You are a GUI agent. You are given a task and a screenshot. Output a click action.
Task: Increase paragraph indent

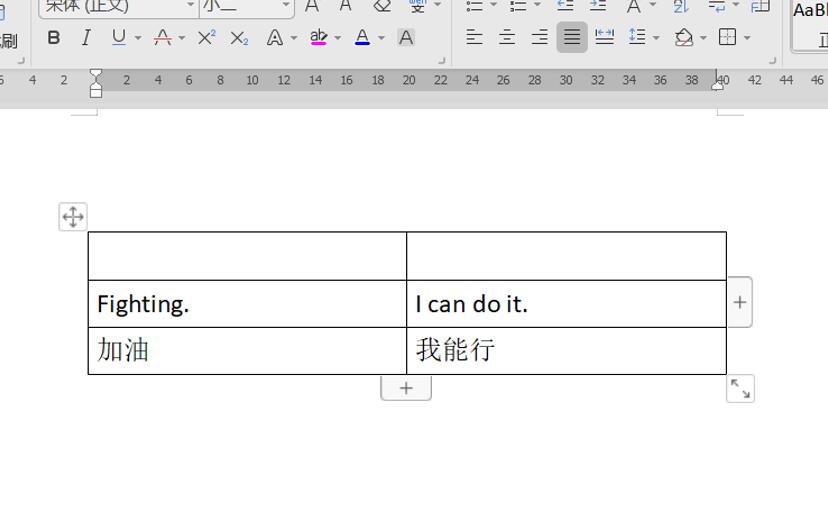click(x=598, y=6)
